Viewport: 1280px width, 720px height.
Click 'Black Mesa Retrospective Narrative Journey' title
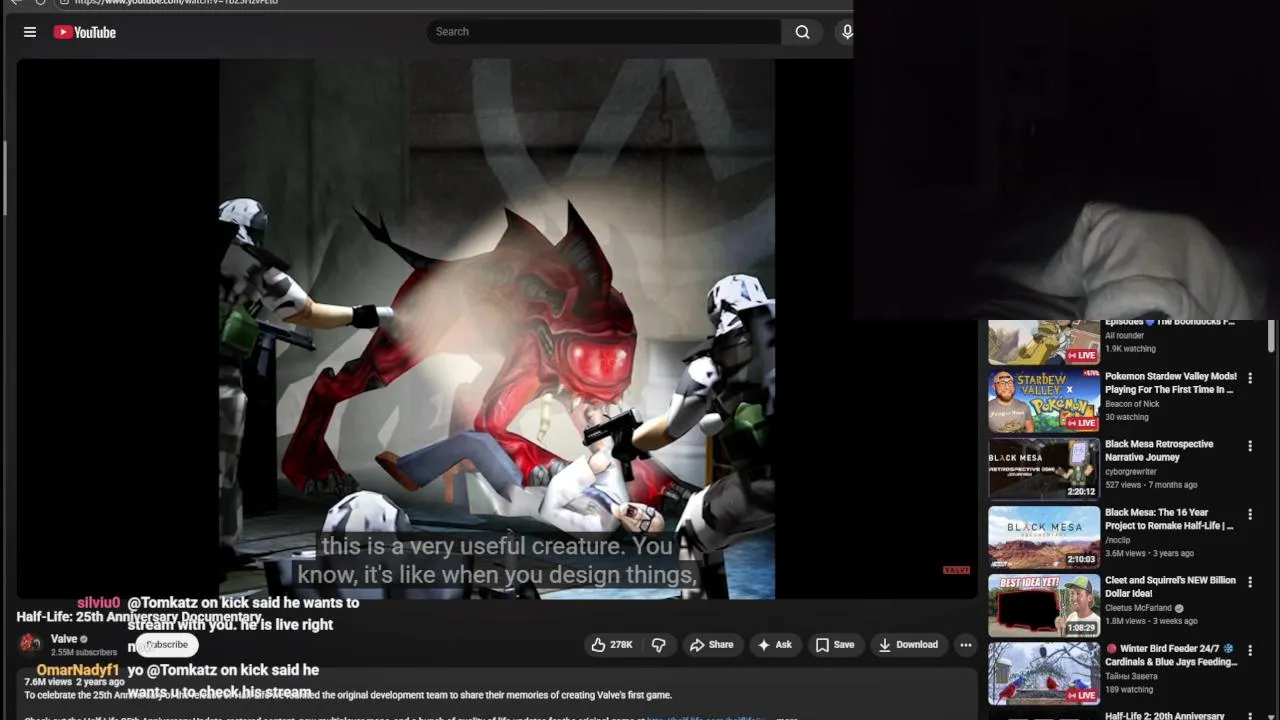[x=1159, y=451]
